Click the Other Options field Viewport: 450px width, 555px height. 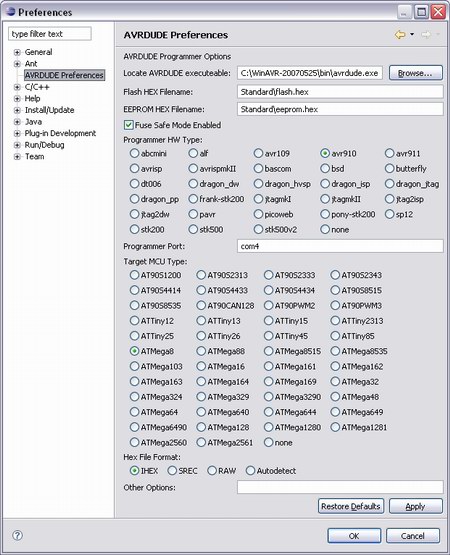[x=340, y=487]
